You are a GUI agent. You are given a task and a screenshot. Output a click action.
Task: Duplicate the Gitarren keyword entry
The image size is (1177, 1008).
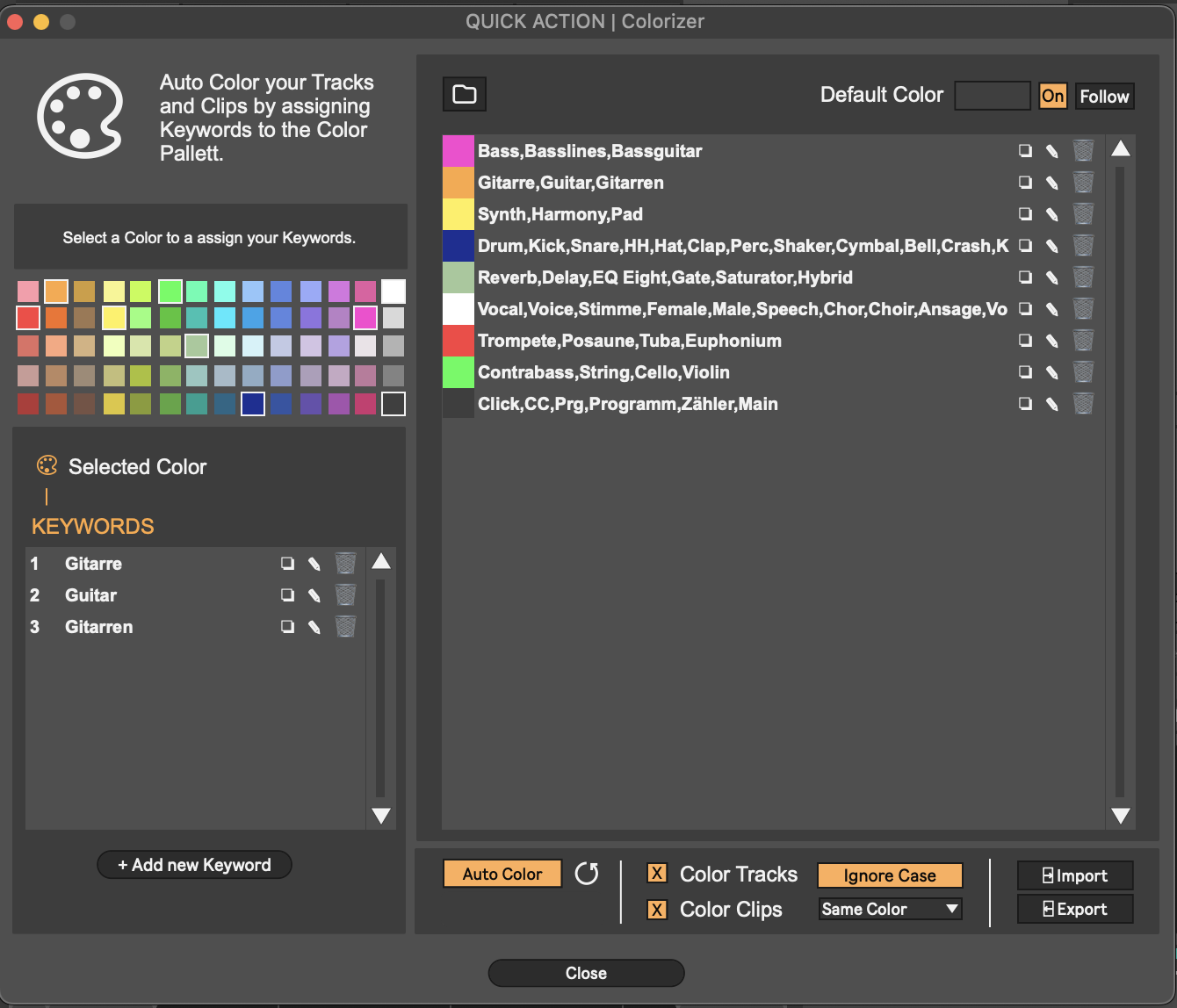coord(287,627)
